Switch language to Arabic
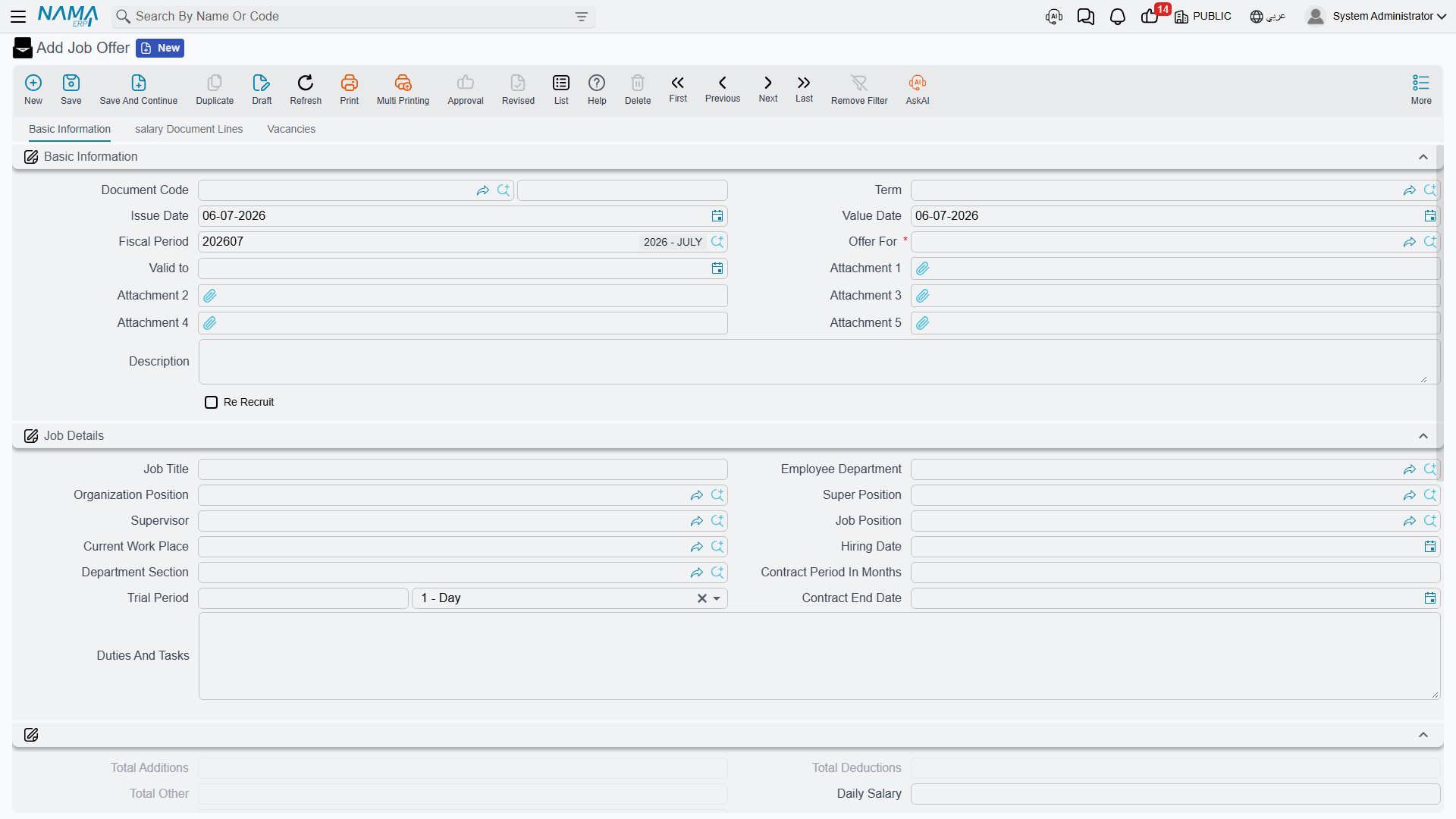This screenshot has width=1456, height=819. pos(1268,16)
